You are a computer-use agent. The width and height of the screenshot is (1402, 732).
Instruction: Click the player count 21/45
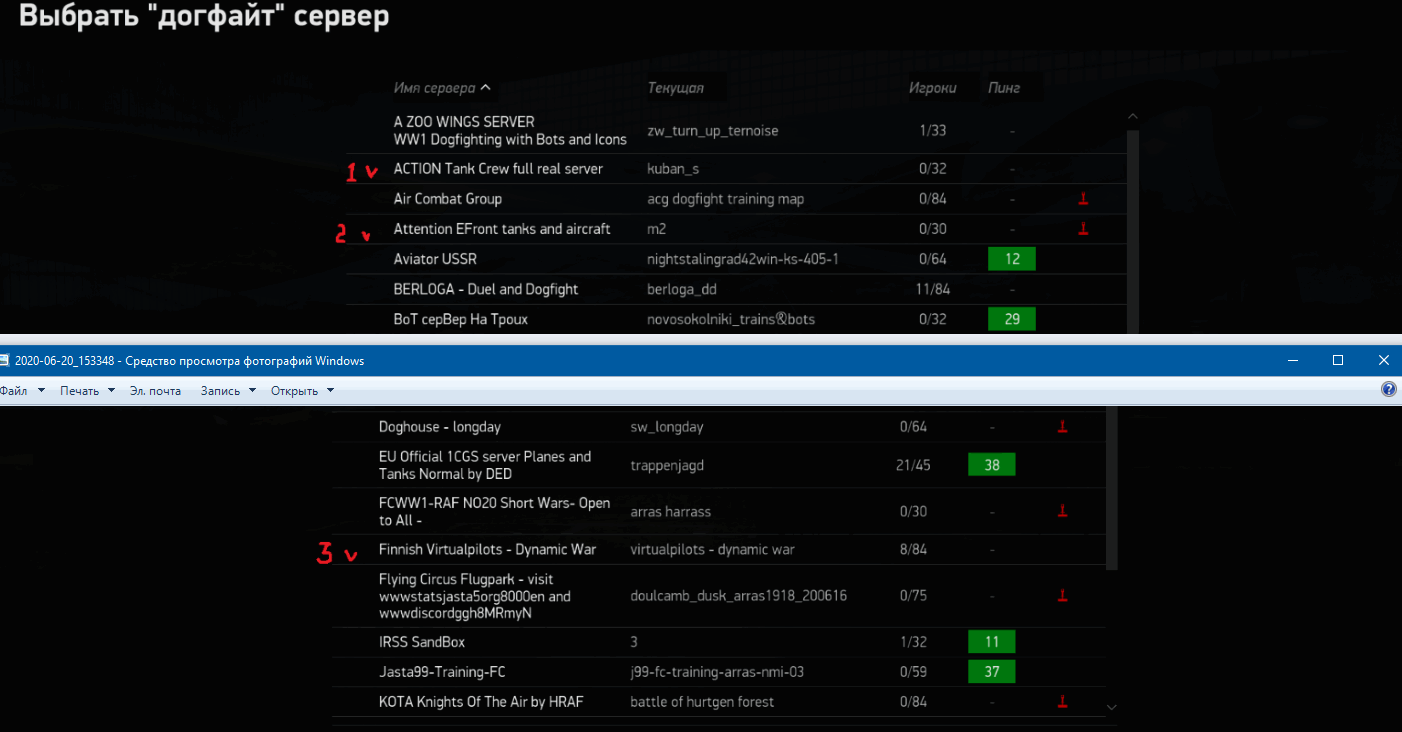(914, 465)
